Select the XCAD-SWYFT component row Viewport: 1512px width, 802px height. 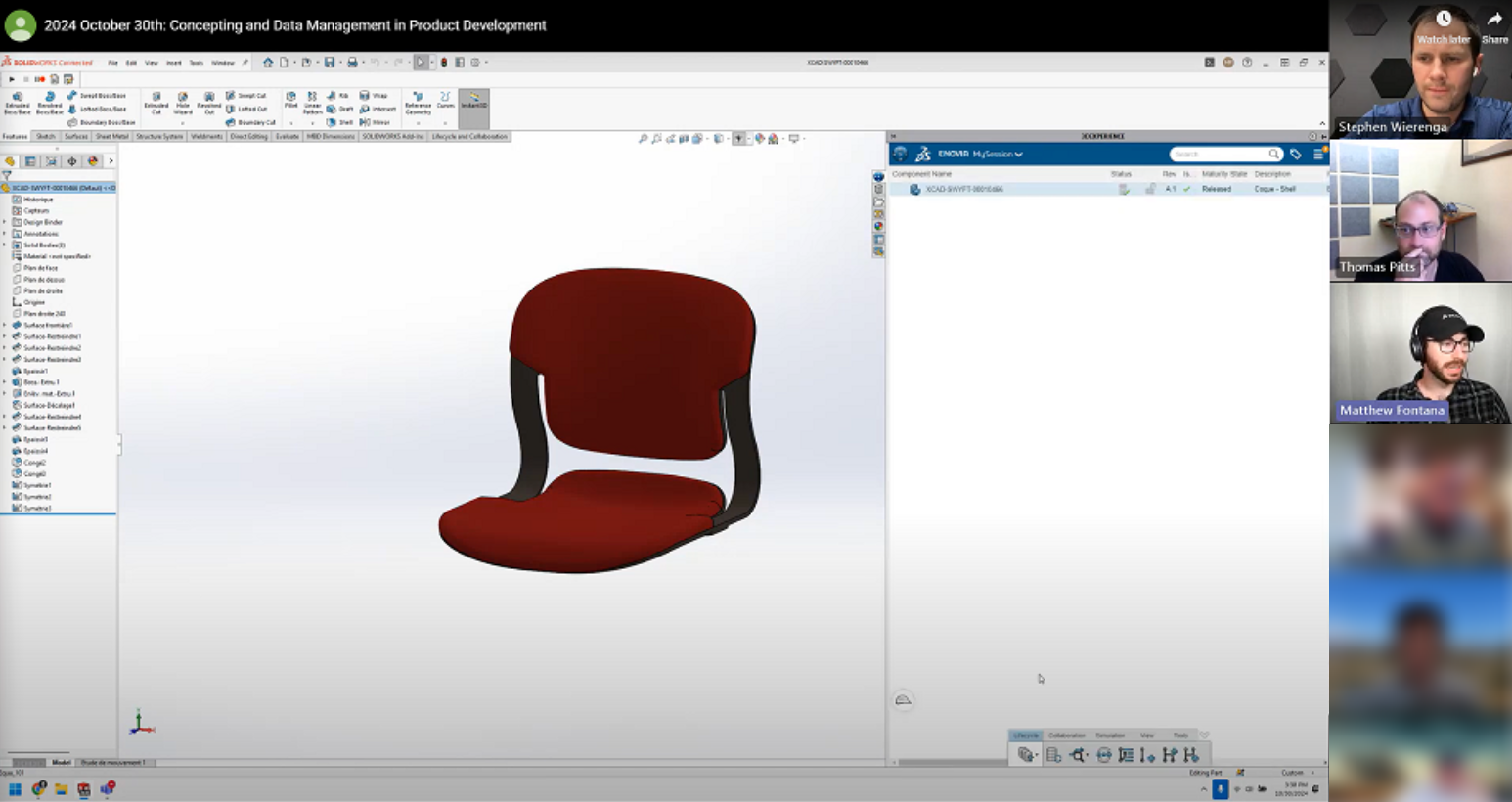click(1108, 189)
